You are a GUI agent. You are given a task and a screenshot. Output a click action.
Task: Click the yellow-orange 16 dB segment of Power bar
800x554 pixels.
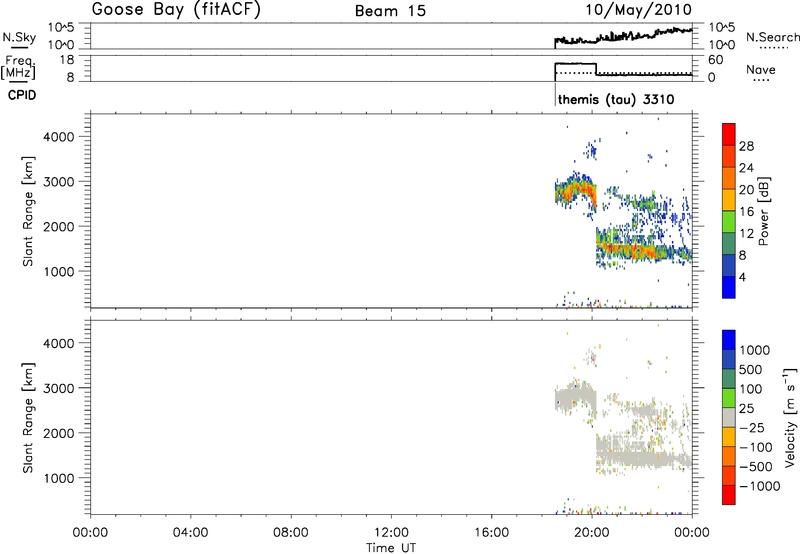tap(729, 199)
